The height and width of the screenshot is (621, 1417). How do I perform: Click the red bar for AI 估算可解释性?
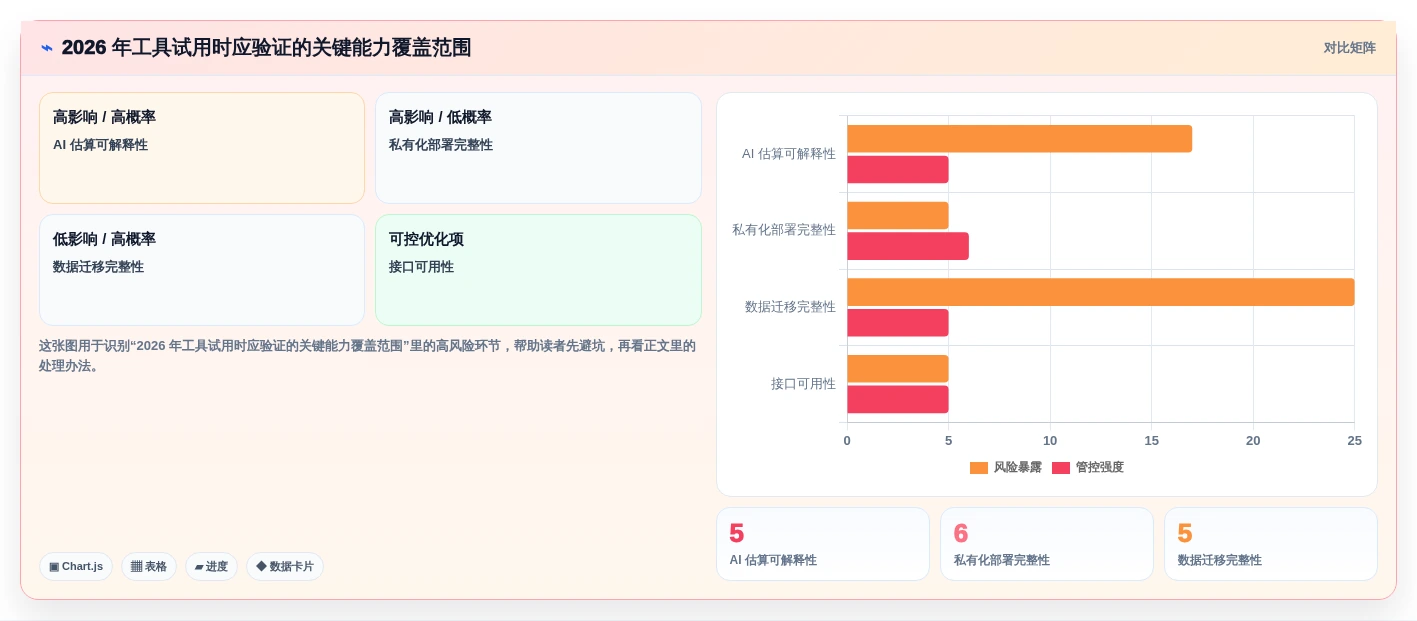[x=897, y=169]
